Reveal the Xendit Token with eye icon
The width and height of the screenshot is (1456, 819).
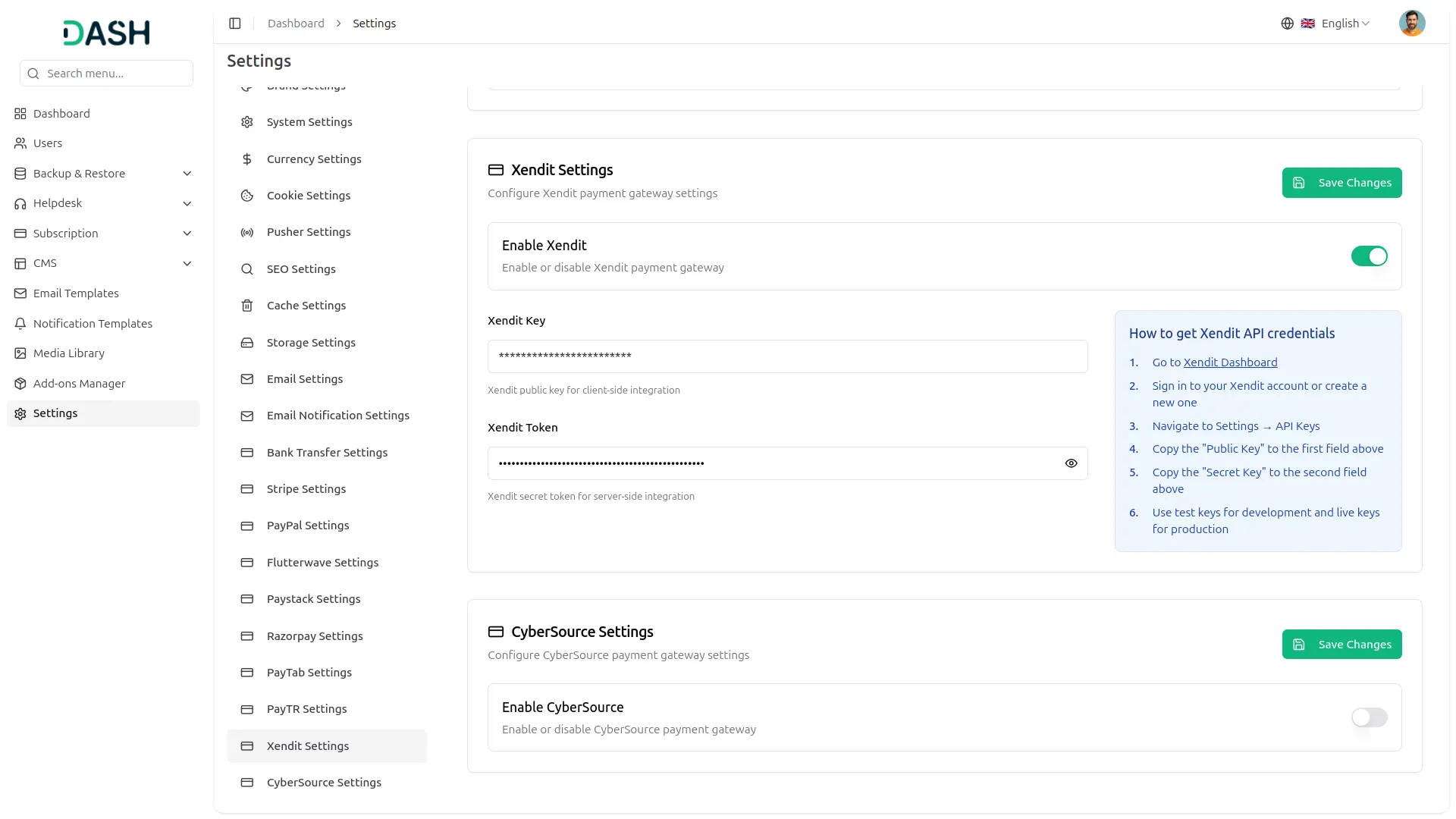click(x=1071, y=463)
